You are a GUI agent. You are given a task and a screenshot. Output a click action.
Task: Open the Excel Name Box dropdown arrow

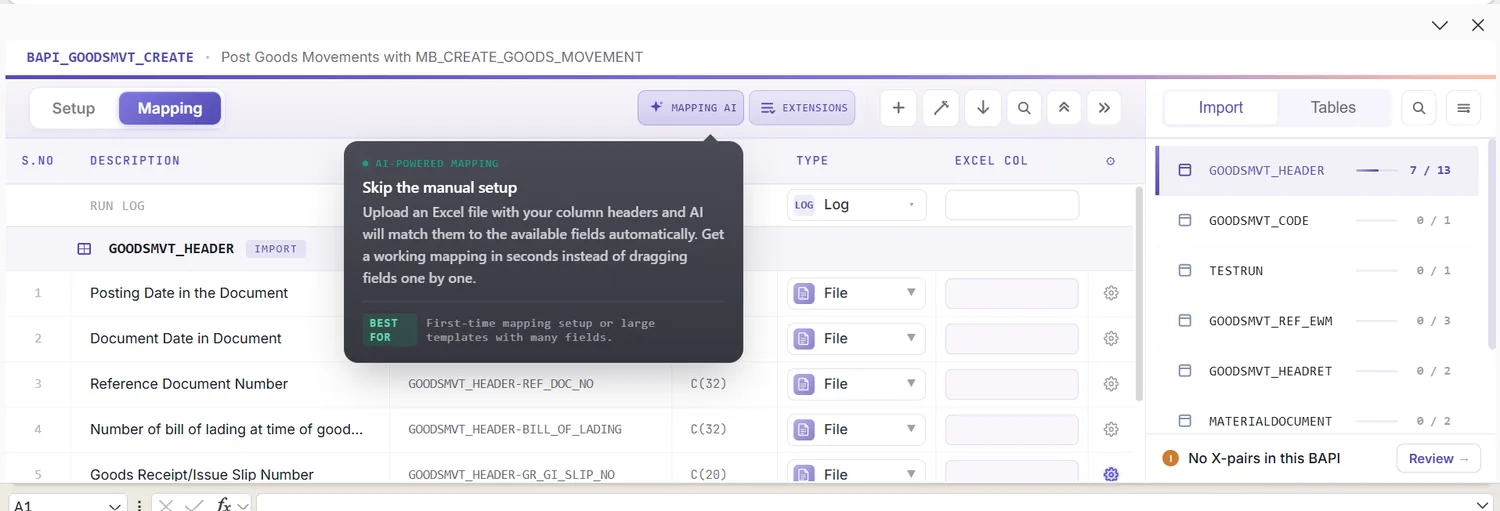[115, 506]
